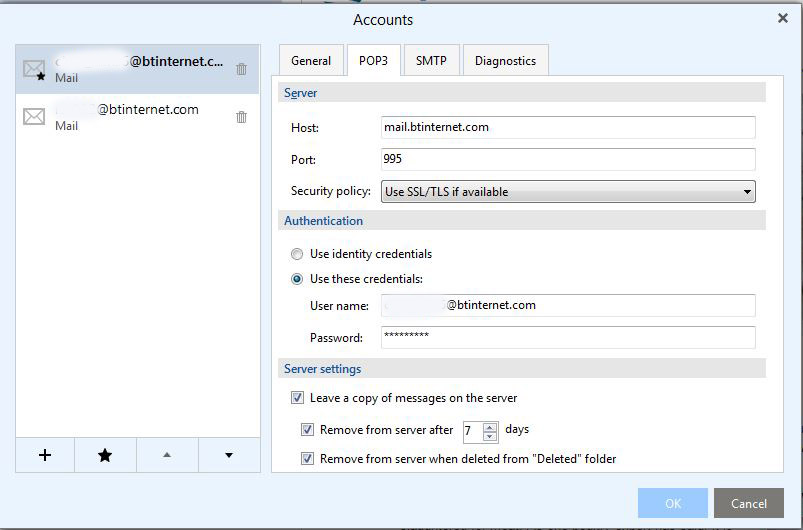
Task: Select 'Use these credentials' radio button
Action: (x=297, y=279)
